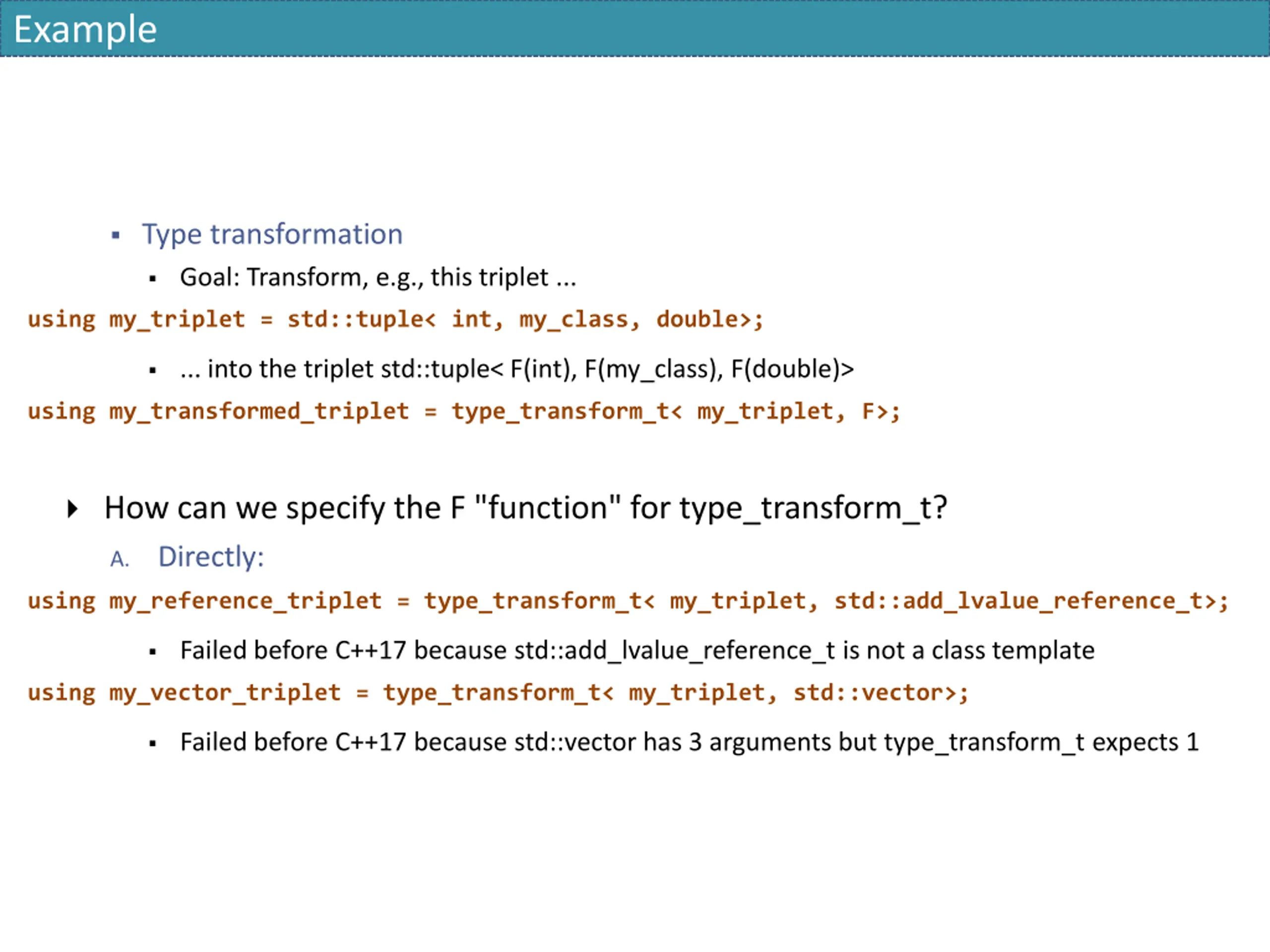Screen dimensions: 1270x952
Task: Click the 'A.' list marker
Action: pyautogui.click(x=120, y=558)
